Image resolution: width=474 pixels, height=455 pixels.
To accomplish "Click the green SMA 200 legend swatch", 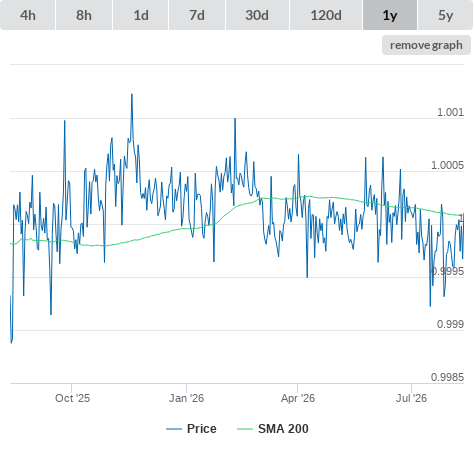I will click(x=245, y=429).
